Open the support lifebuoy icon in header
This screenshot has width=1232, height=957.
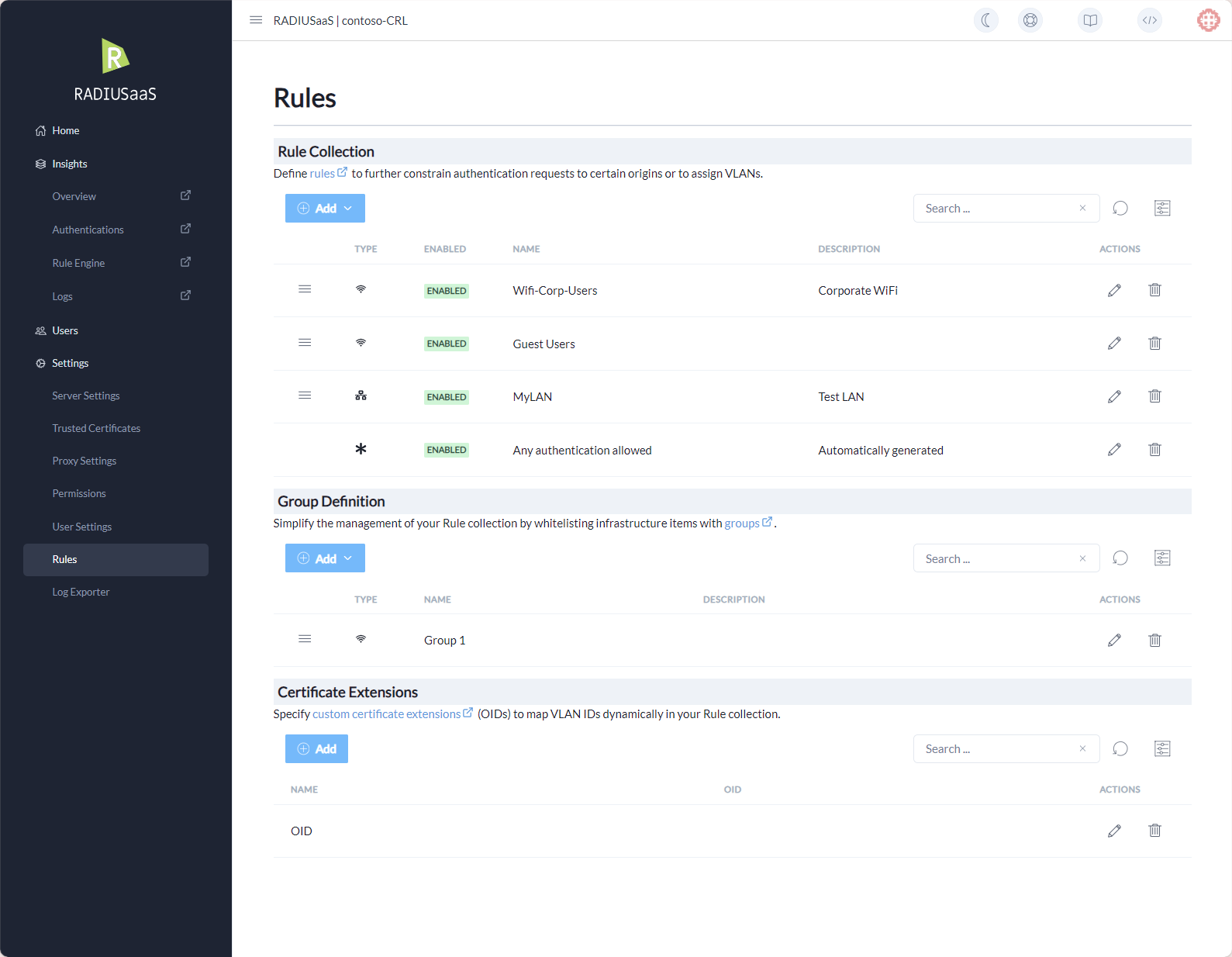click(1030, 20)
